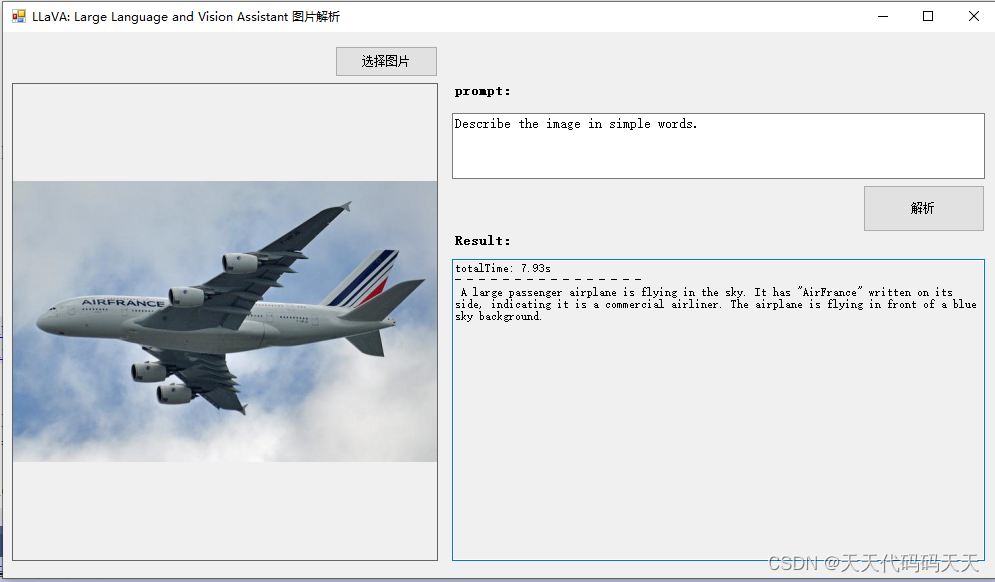The height and width of the screenshot is (582, 995).
Task: Open the image picker with 选择图片 button
Action: coord(386,61)
